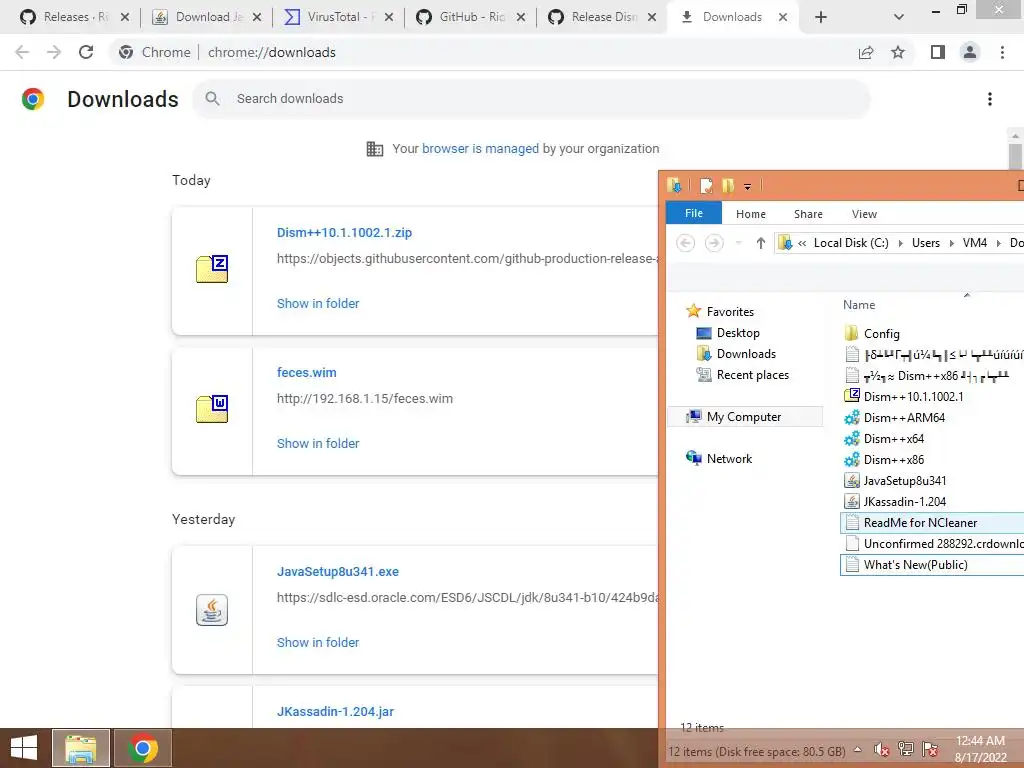Select JKassadin-1.204 file in Explorer

(x=895, y=502)
